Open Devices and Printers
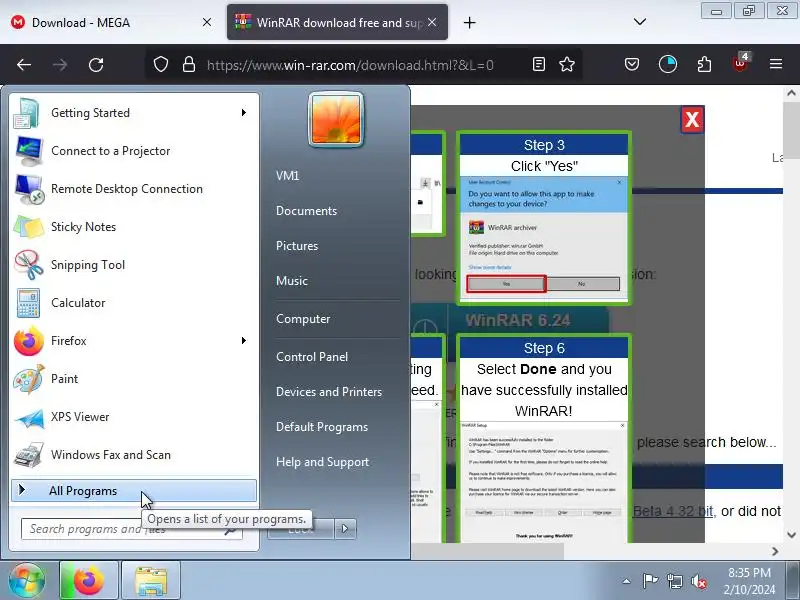This screenshot has height=600, width=800. pyautogui.click(x=329, y=392)
